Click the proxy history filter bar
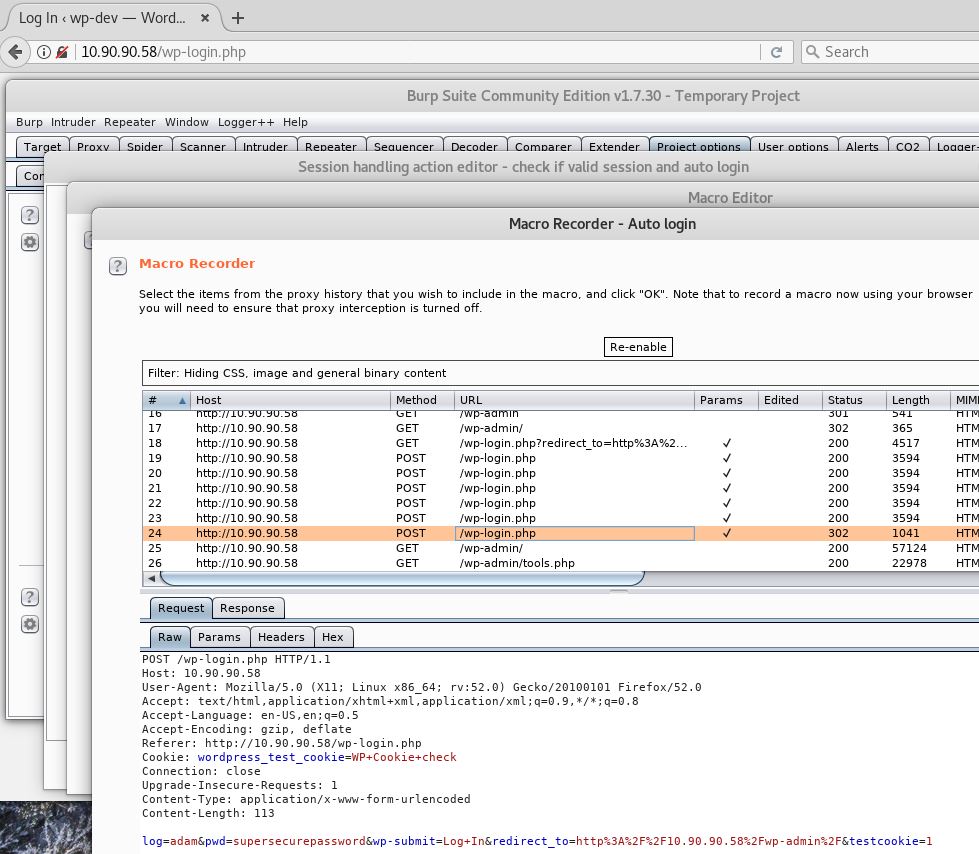Screen dimensions: 979x854 click(560, 373)
